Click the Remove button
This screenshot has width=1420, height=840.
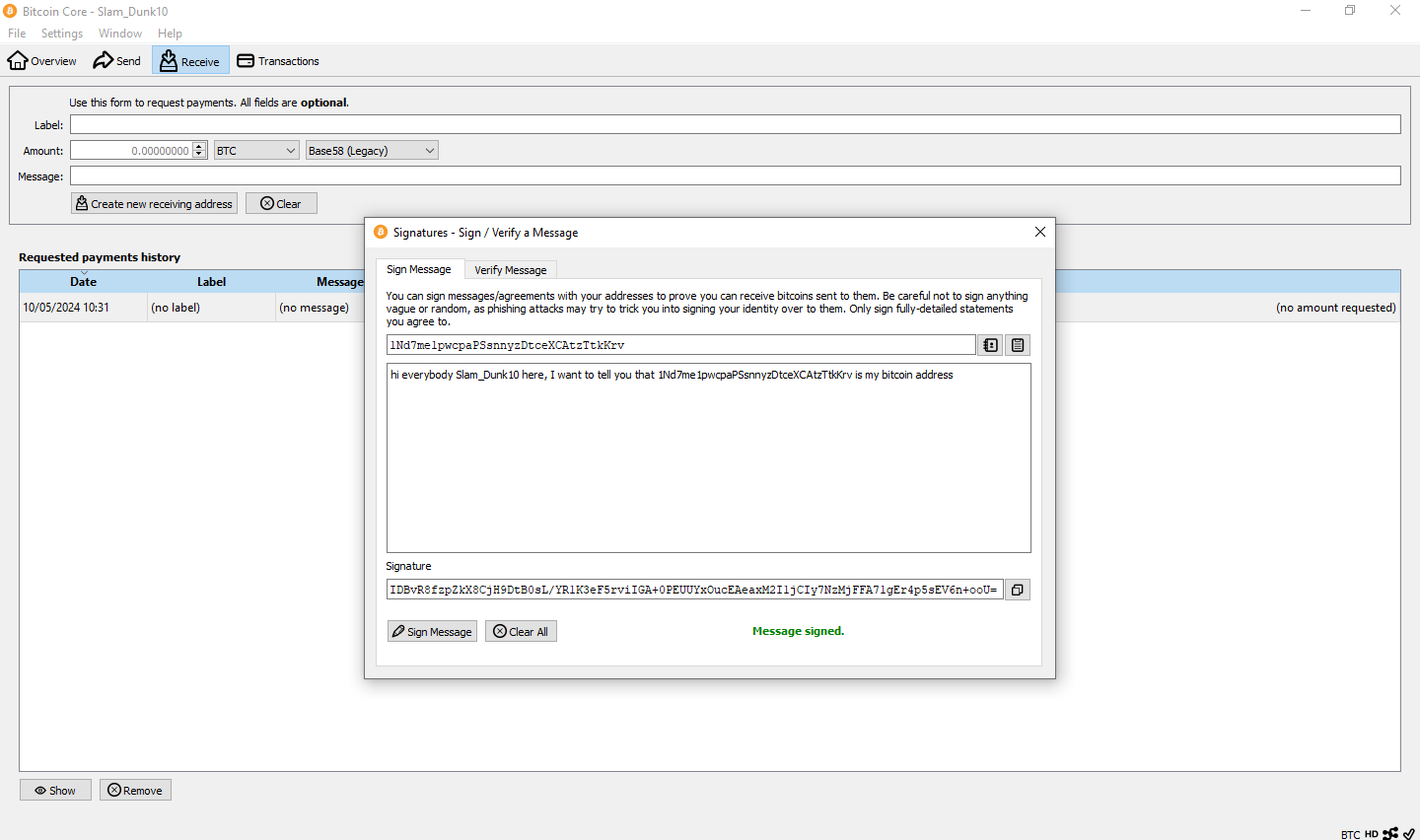135,790
